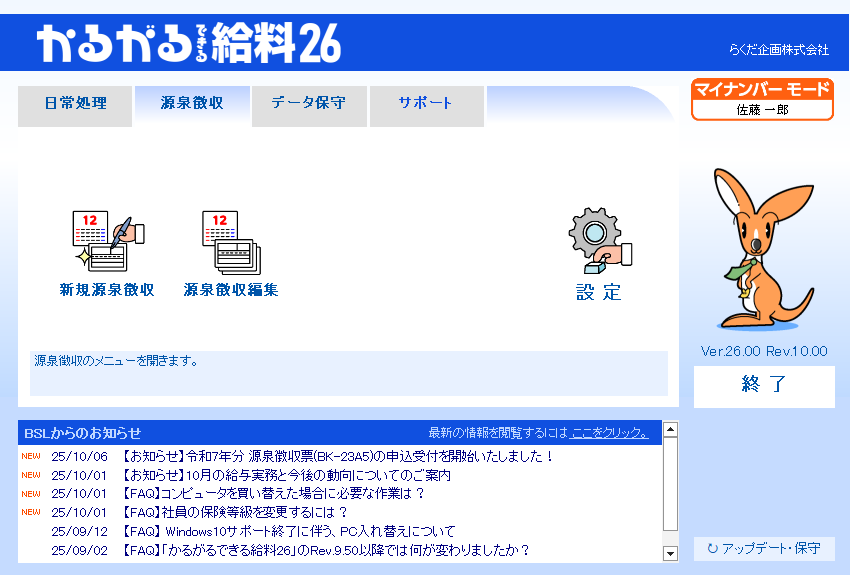Click the かるがるできる給料26 logo

pyautogui.click(x=190, y=44)
